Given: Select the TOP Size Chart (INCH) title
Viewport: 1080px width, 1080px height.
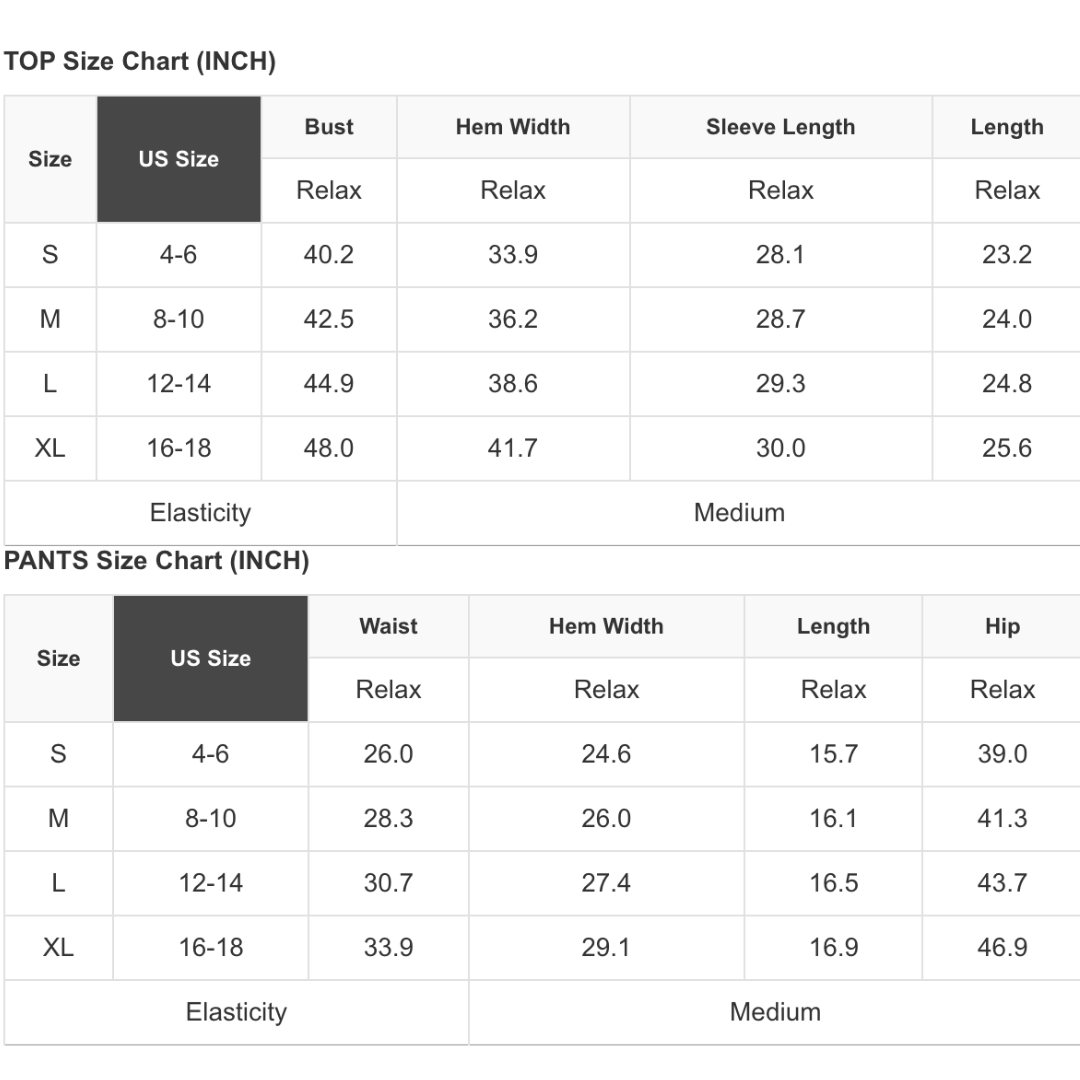Looking at the screenshot, I should click(140, 62).
